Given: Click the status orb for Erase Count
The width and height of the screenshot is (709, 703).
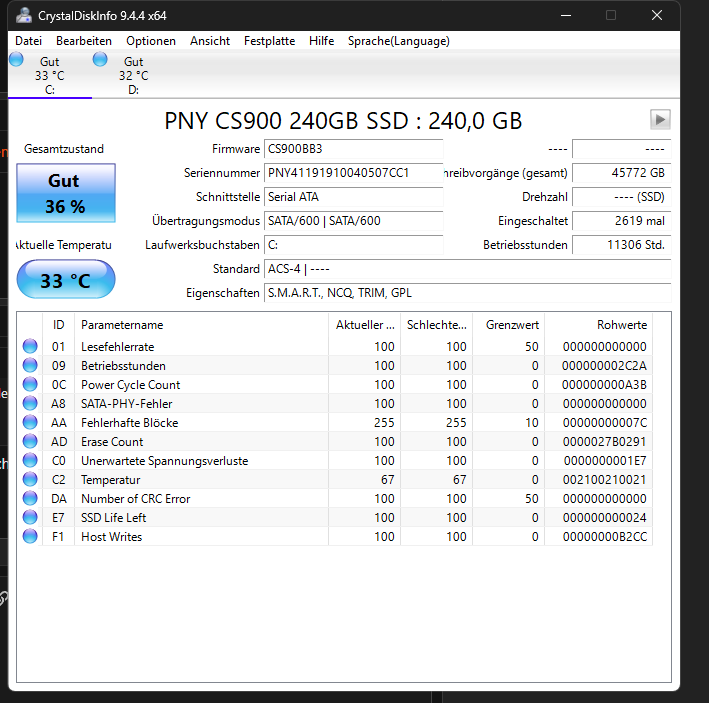Looking at the screenshot, I should point(30,441).
